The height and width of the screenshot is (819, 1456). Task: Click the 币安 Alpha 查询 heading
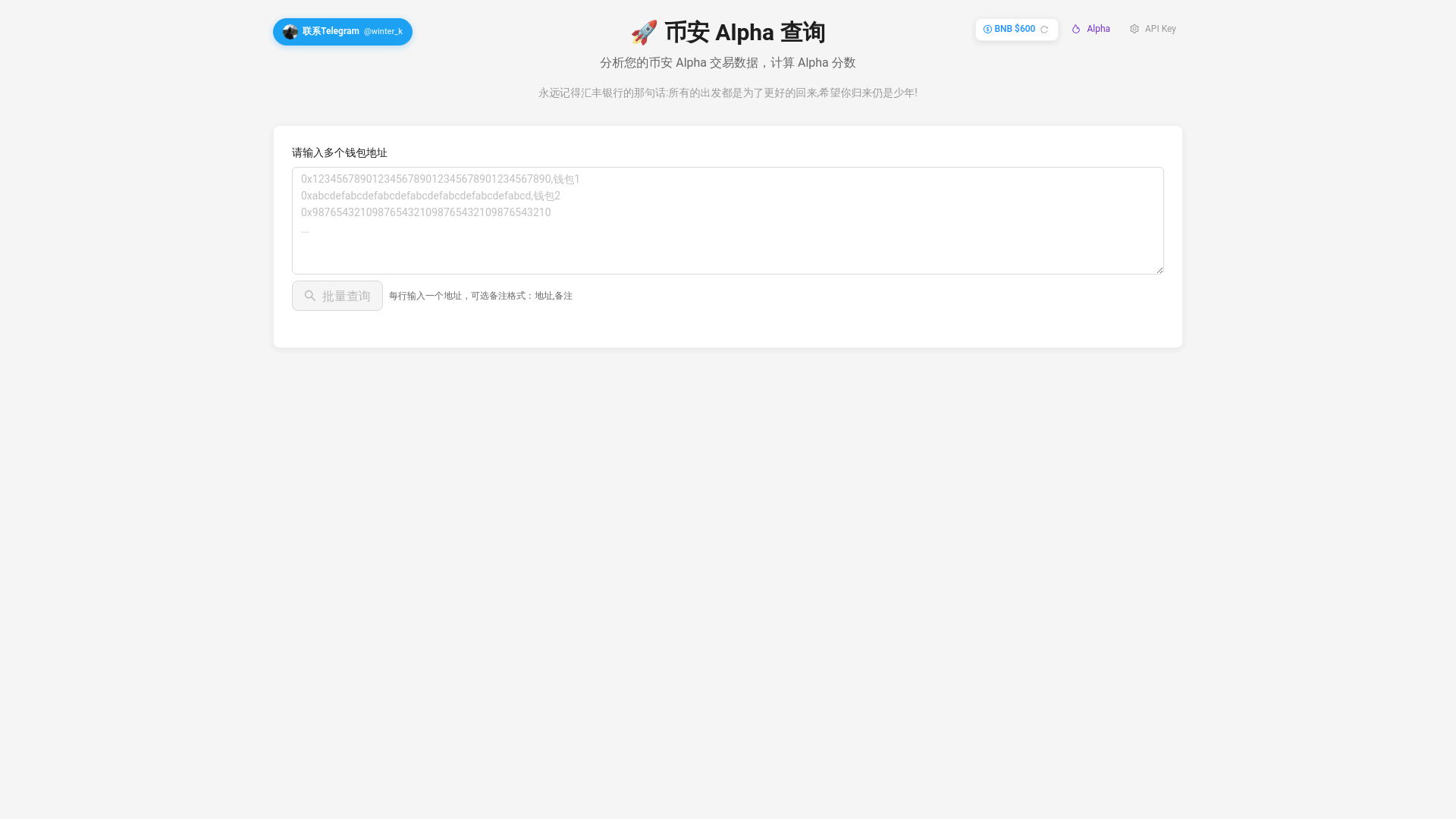[x=728, y=33]
